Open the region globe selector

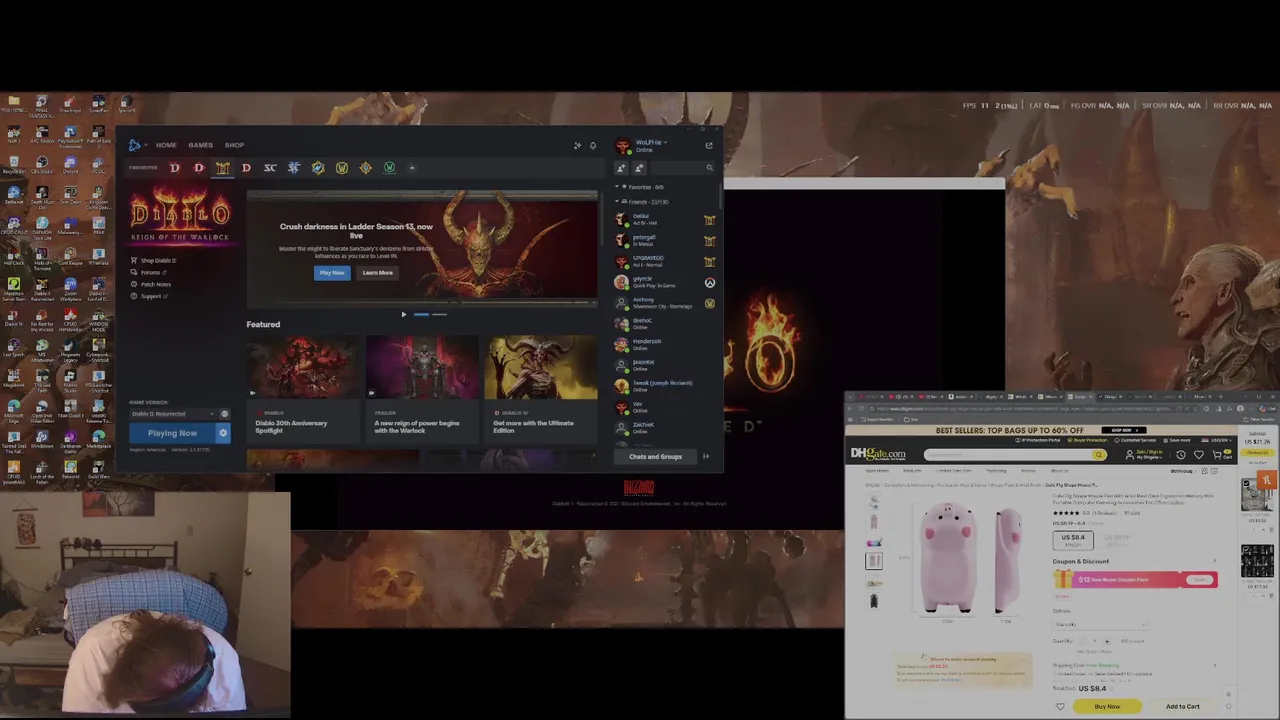(224, 414)
